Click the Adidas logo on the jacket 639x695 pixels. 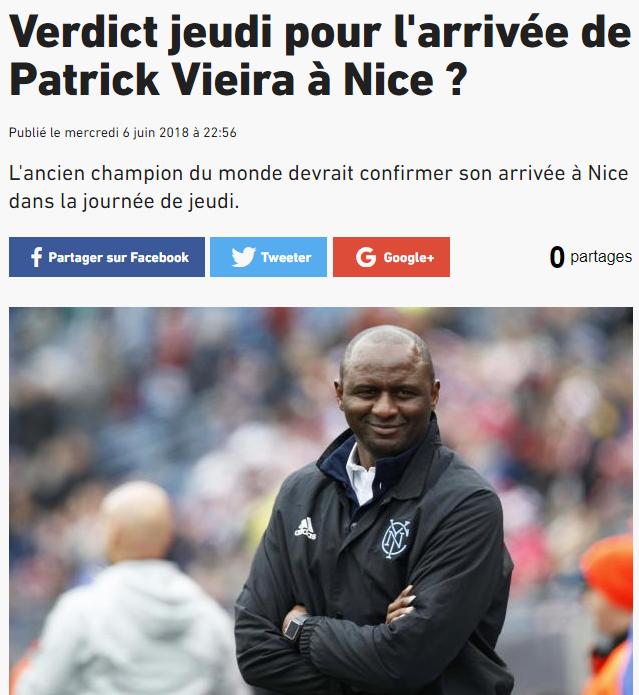(306, 529)
